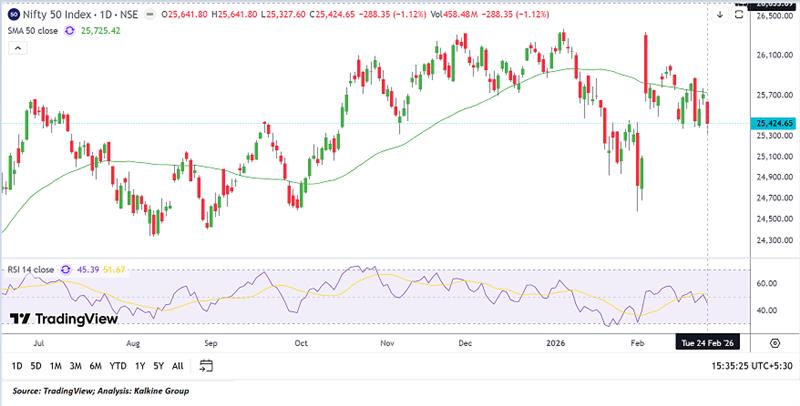This screenshot has height=406, width=800.
Task: Select the 1D time range
Action: [x=17, y=366]
